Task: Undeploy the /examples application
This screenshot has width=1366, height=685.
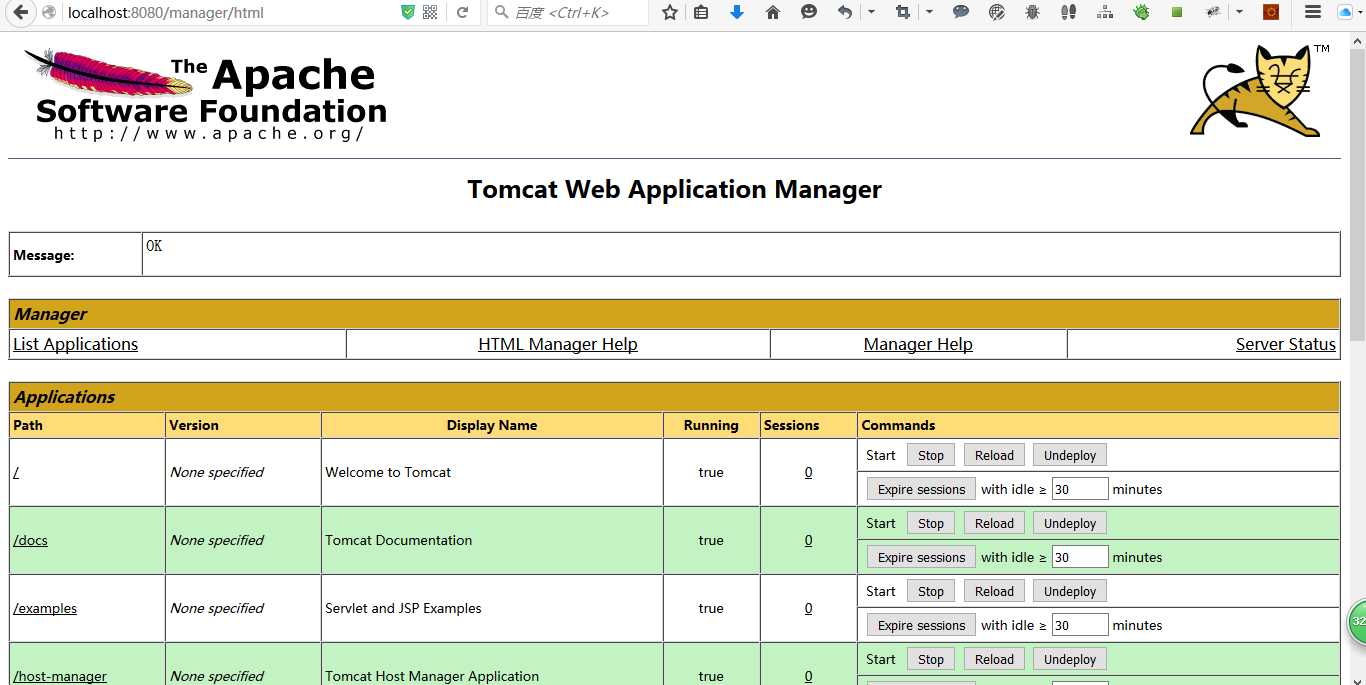Action: (1070, 591)
